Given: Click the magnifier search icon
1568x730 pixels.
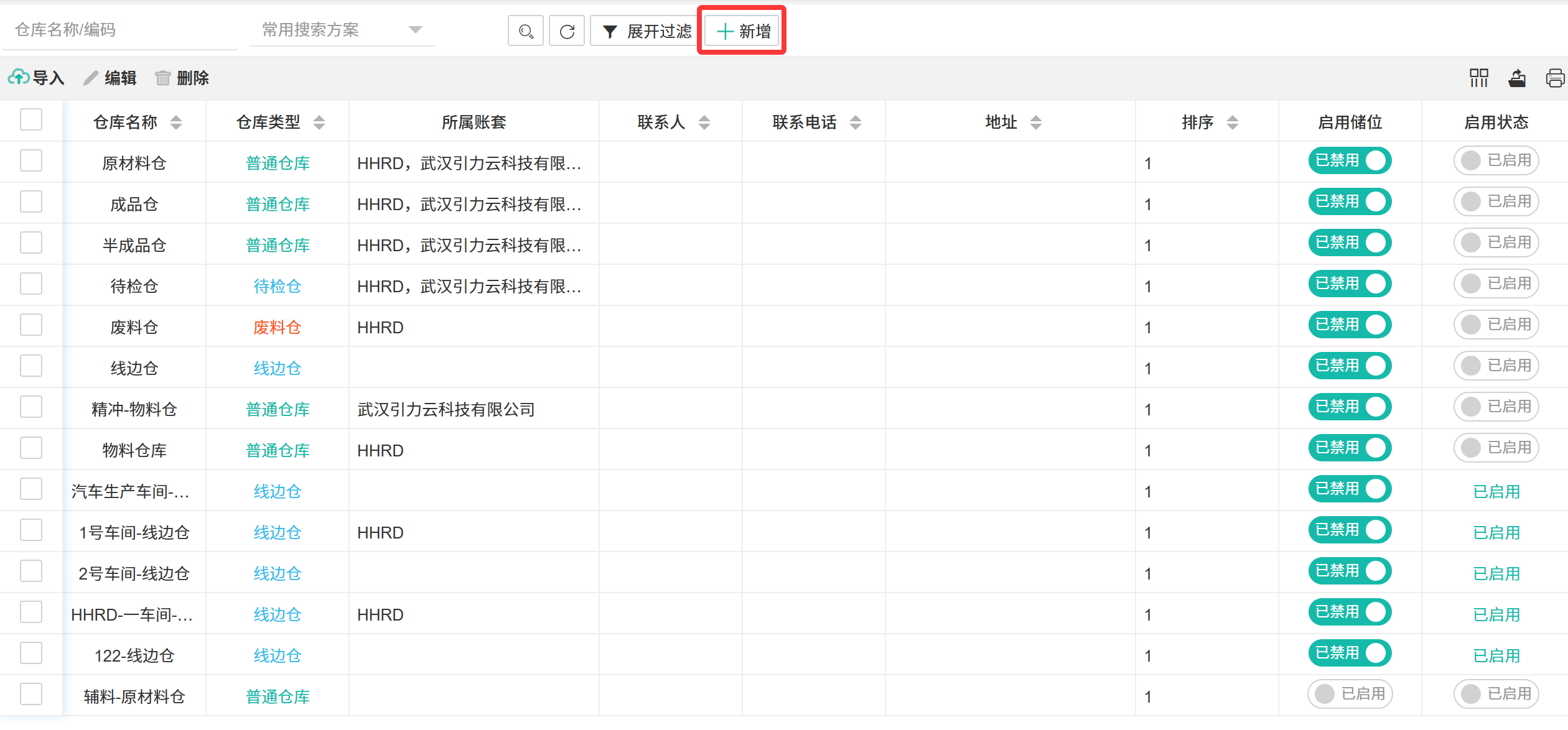Looking at the screenshot, I should 526,31.
